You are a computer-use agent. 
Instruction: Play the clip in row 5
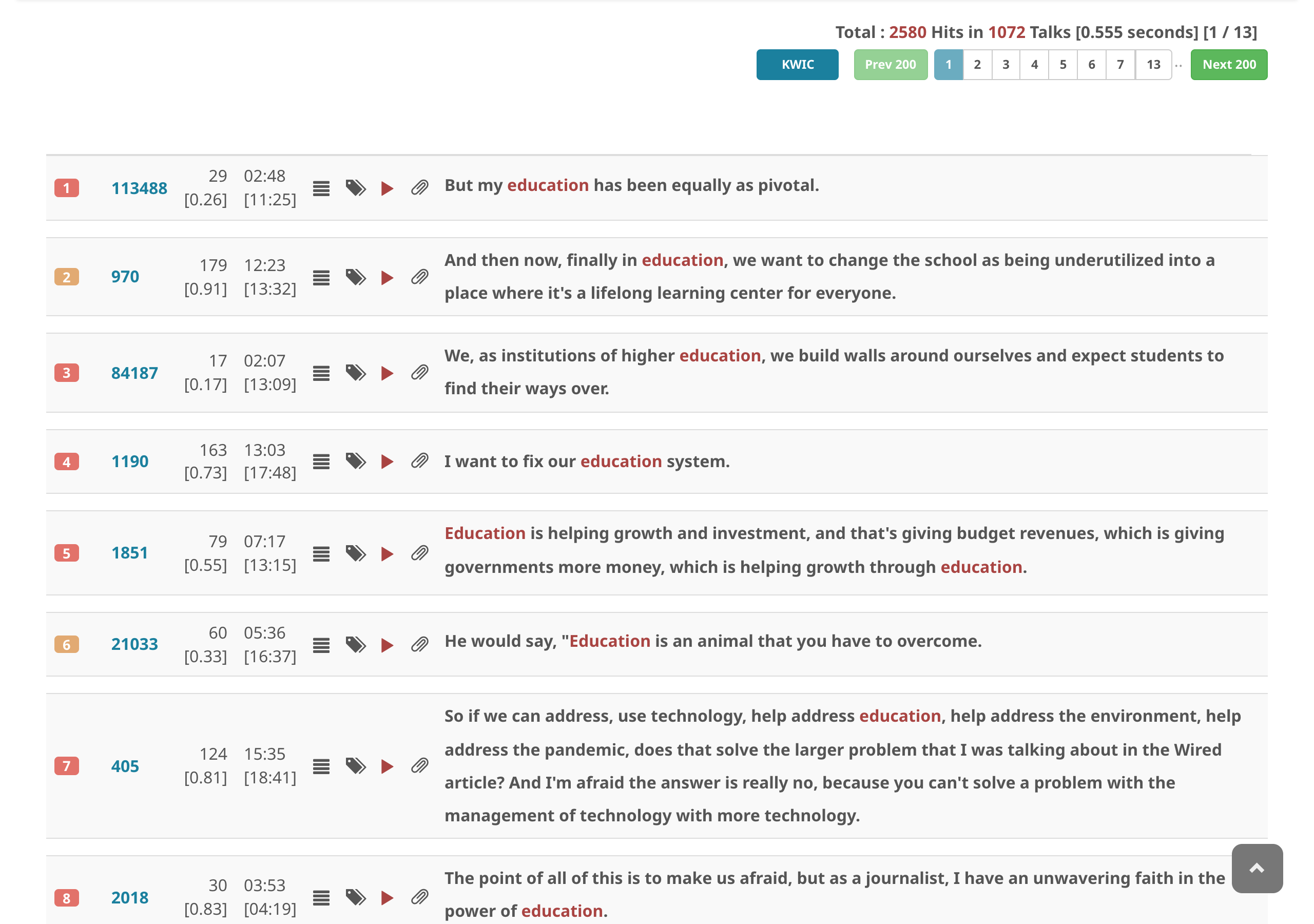tap(387, 553)
